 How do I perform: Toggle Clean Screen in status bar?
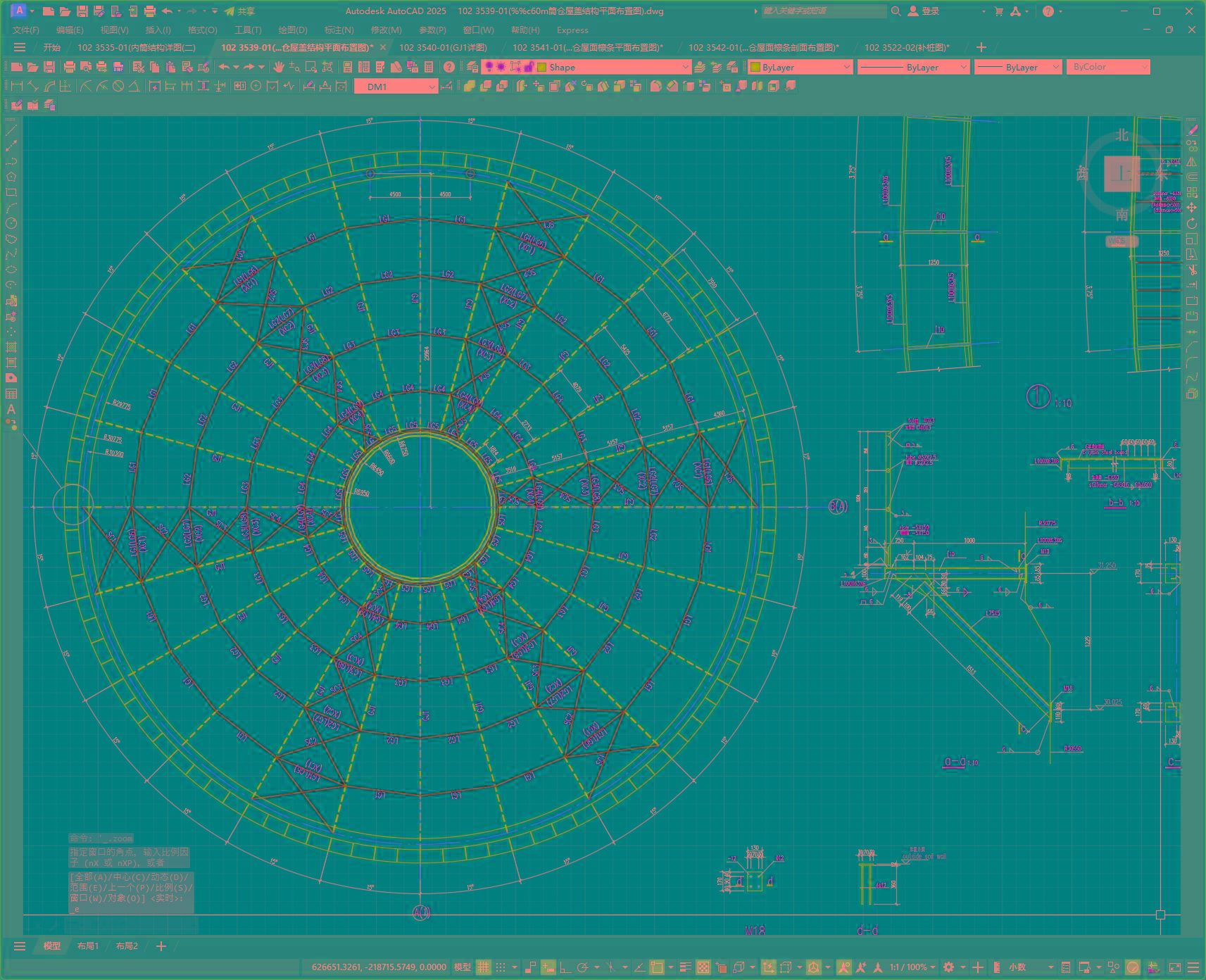tap(1175, 967)
